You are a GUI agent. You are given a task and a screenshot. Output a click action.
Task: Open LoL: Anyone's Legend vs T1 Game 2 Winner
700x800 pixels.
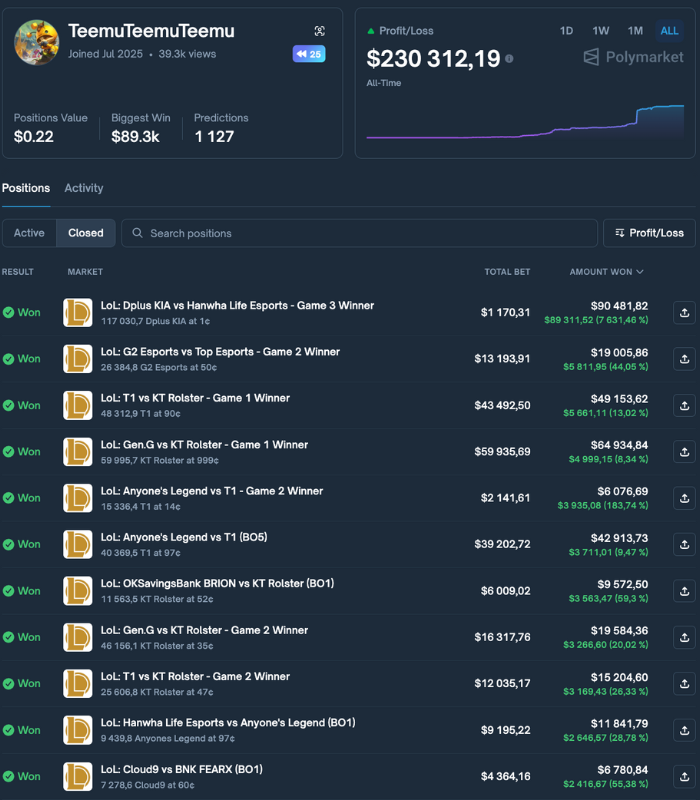pyautogui.click(x=212, y=491)
